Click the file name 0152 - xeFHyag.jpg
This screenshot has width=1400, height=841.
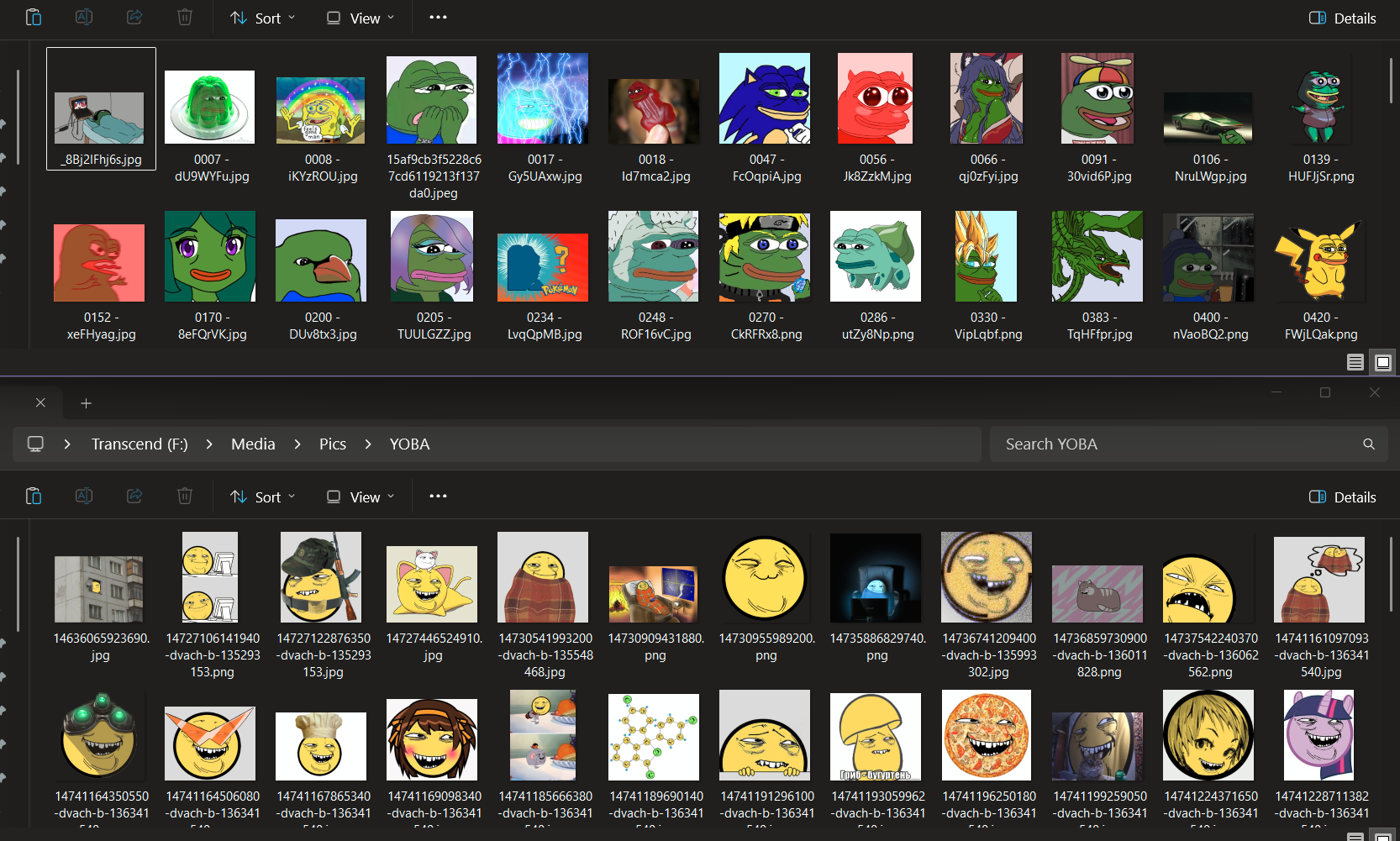pyautogui.click(x=101, y=326)
